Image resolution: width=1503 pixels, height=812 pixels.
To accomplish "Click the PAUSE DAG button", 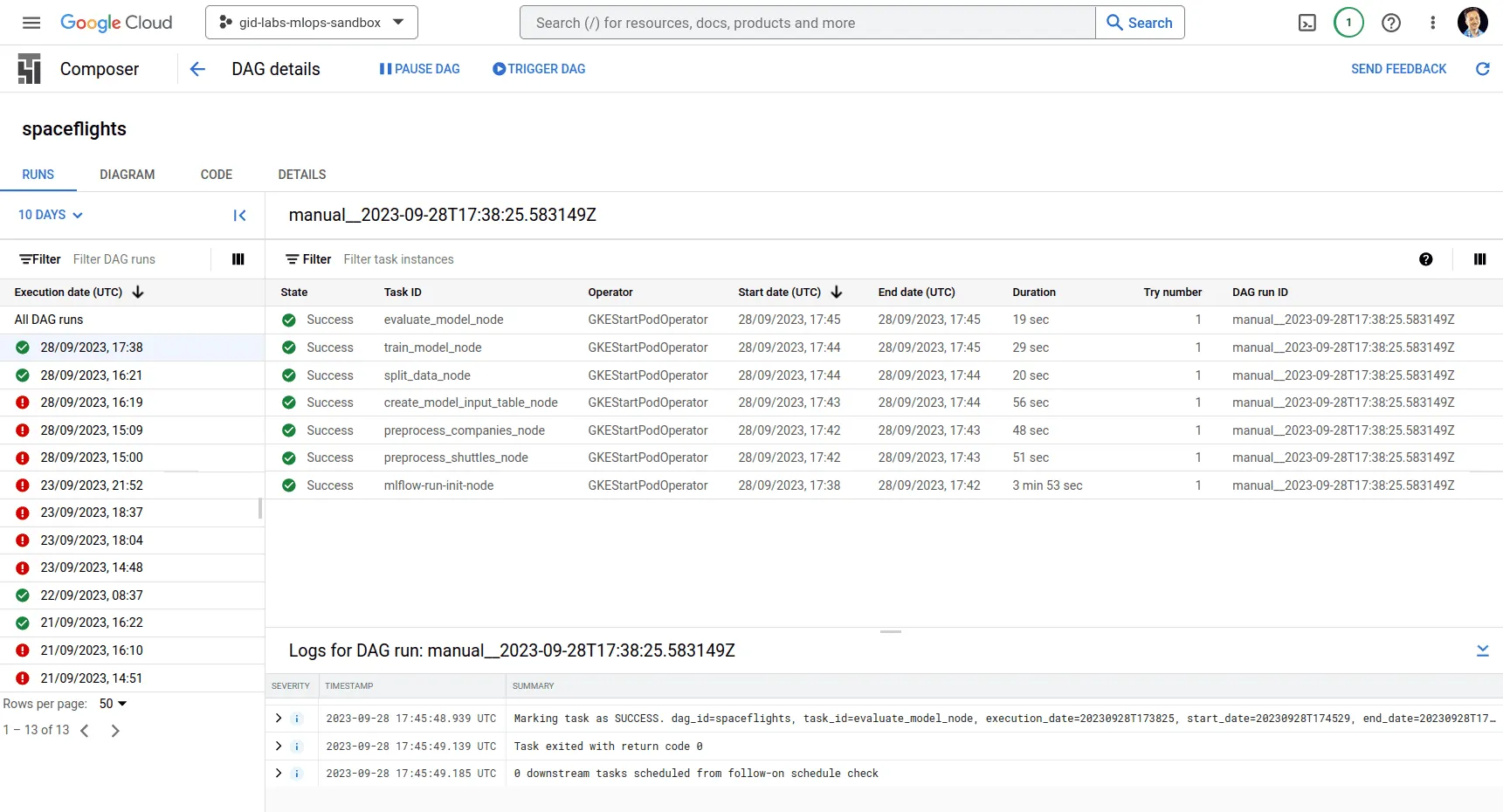I will coord(419,69).
